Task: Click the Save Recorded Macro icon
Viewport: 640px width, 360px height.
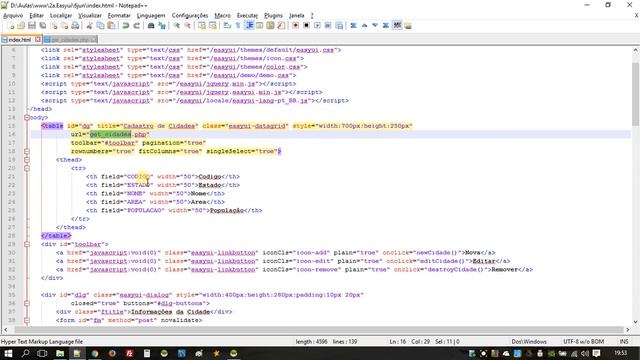Action: [339, 26]
